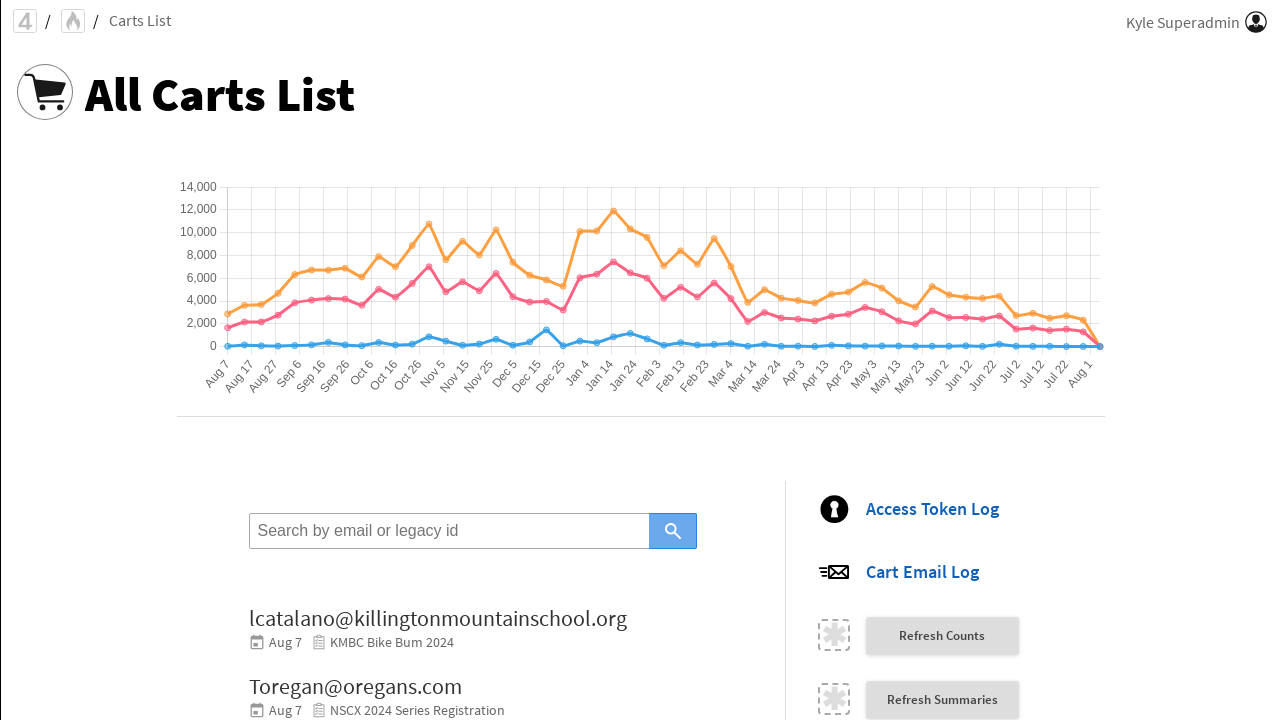The height and width of the screenshot is (720, 1280).
Task: Open the Access Token Log link
Action: (x=932, y=509)
